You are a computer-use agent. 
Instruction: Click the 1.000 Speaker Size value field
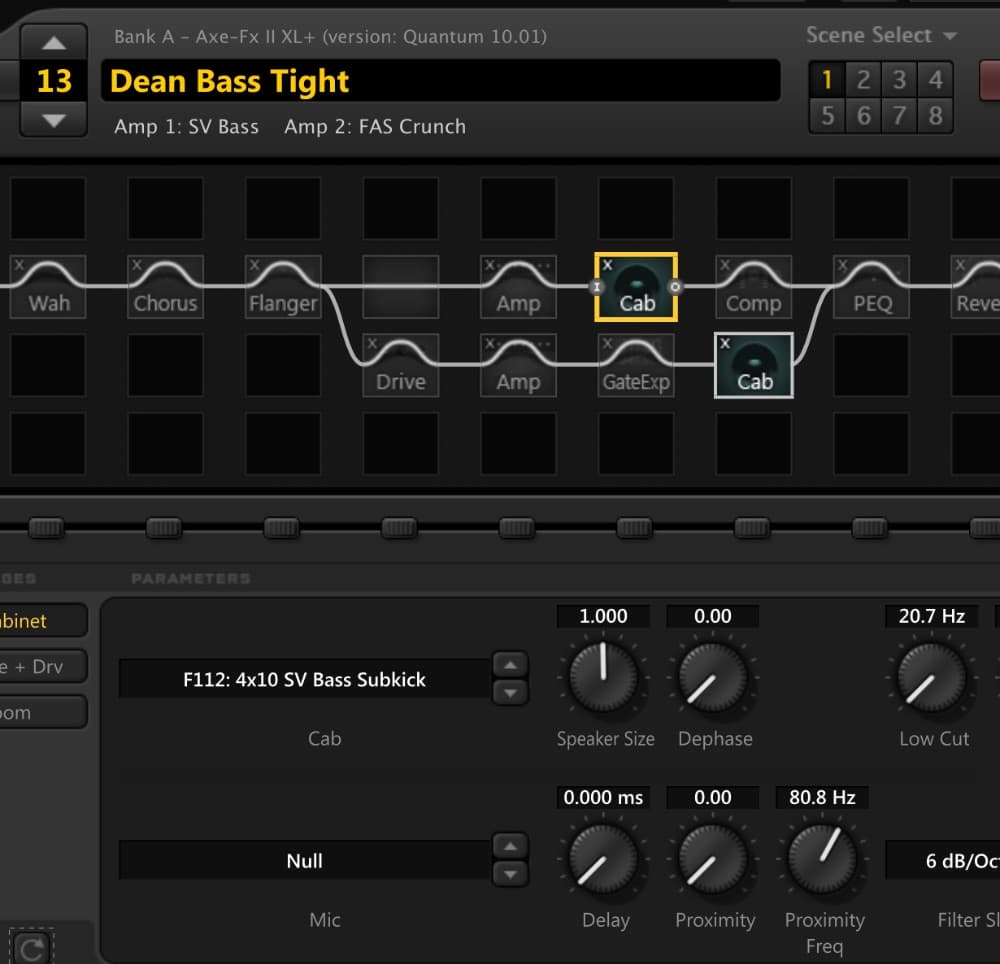click(603, 617)
